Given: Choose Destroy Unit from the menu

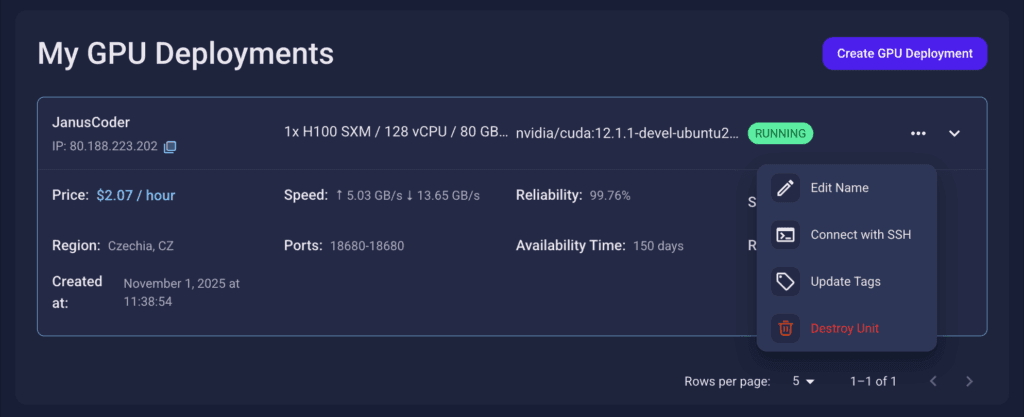Looking at the screenshot, I should pyautogui.click(x=844, y=328).
